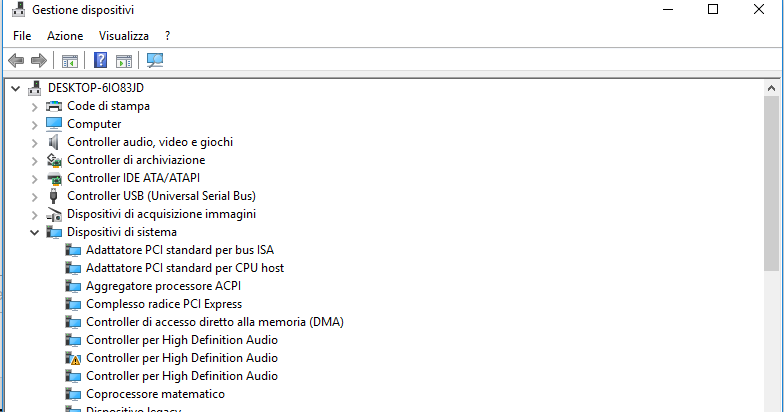
Task: Expand Controller audio, video e giochi
Action: 34,142
